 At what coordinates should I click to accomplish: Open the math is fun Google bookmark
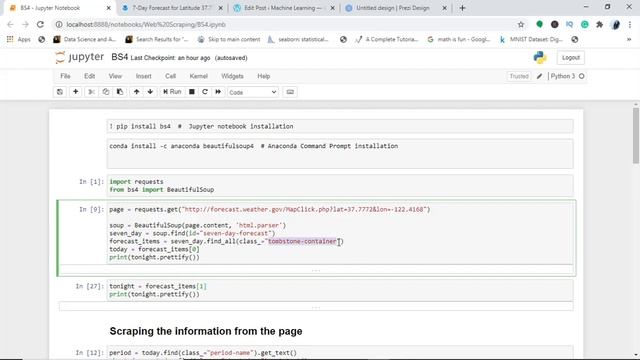(459, 40)
